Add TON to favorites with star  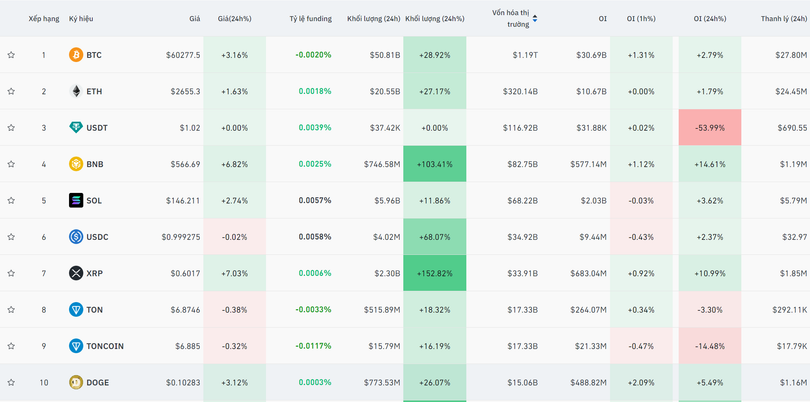(11, 310)
